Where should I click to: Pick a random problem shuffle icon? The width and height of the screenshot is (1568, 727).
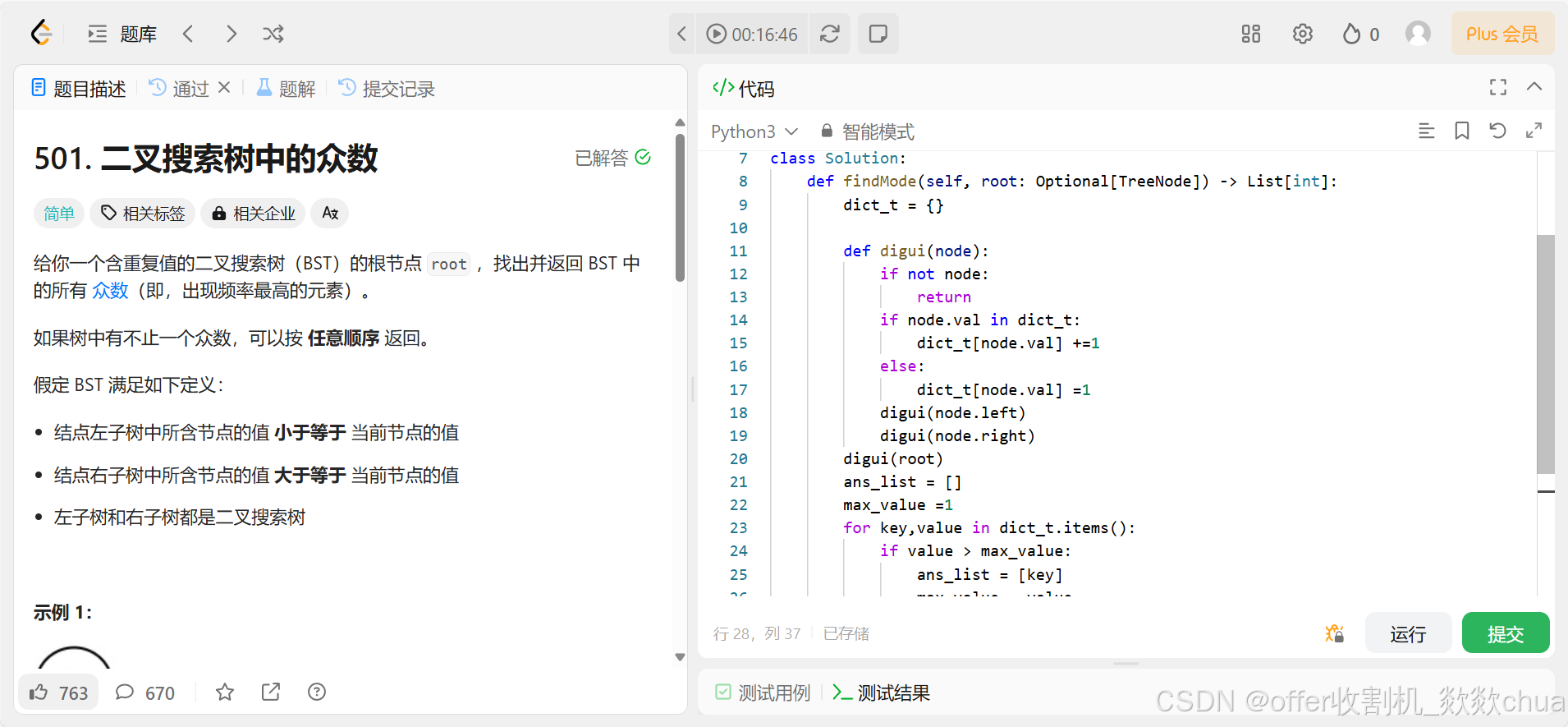click(273, 34)
